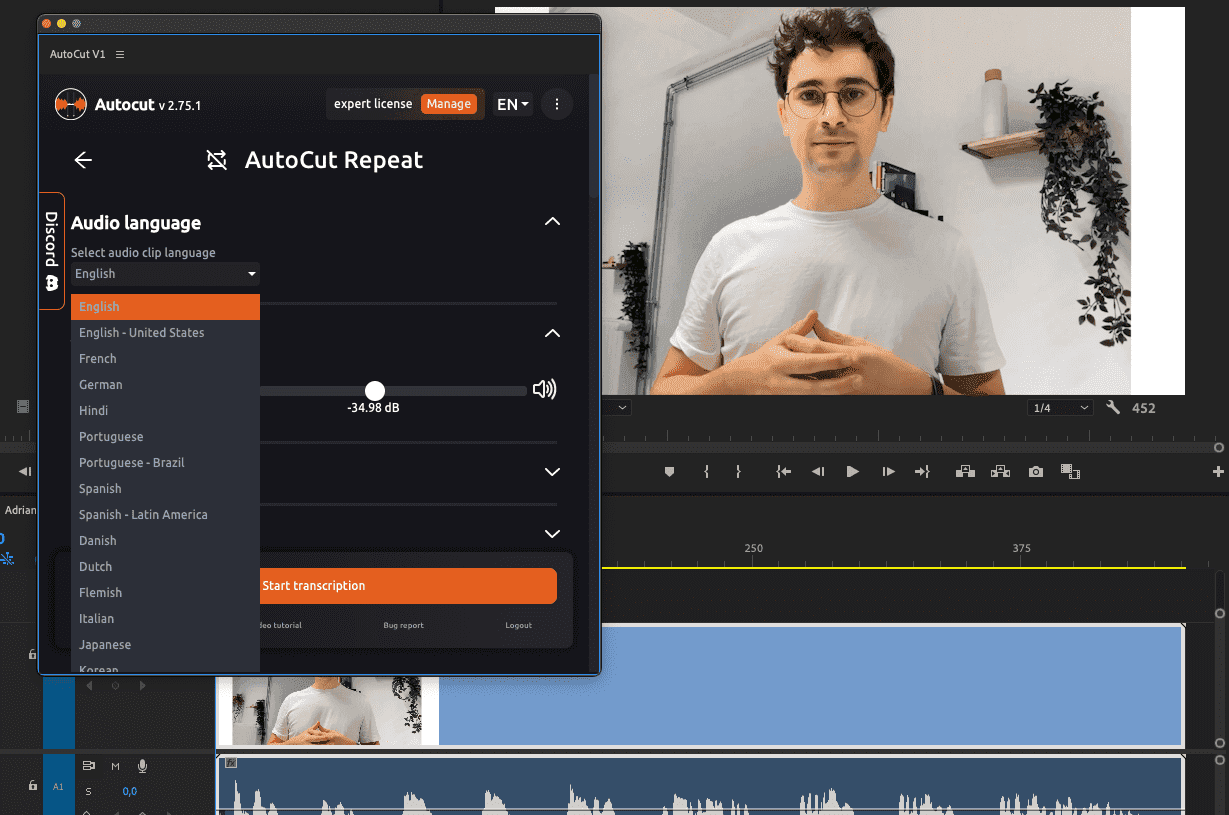Select Portuguese - Brazil option
This screenshot has width=1229, height=815.
pos(165,463)
